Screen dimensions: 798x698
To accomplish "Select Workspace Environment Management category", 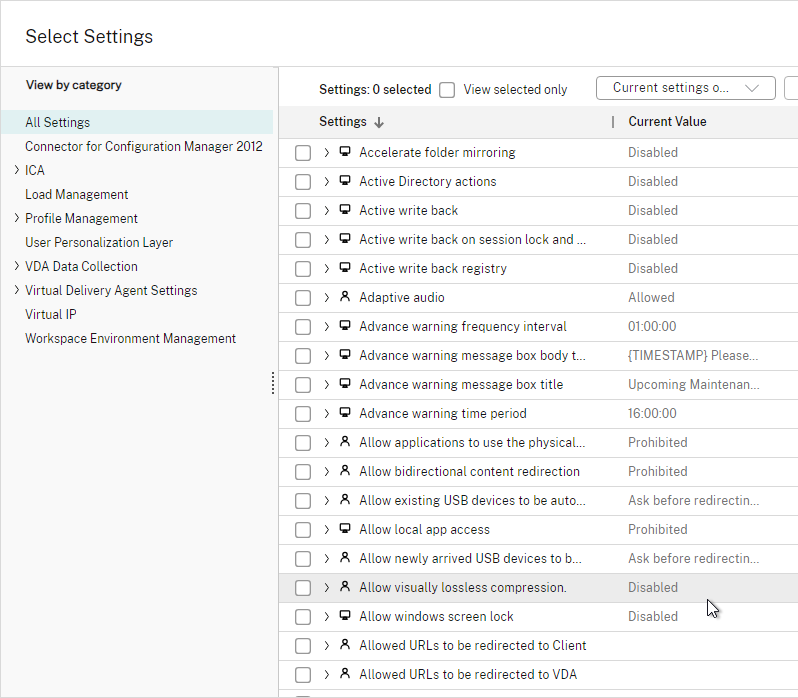I will tap(130, 338).
